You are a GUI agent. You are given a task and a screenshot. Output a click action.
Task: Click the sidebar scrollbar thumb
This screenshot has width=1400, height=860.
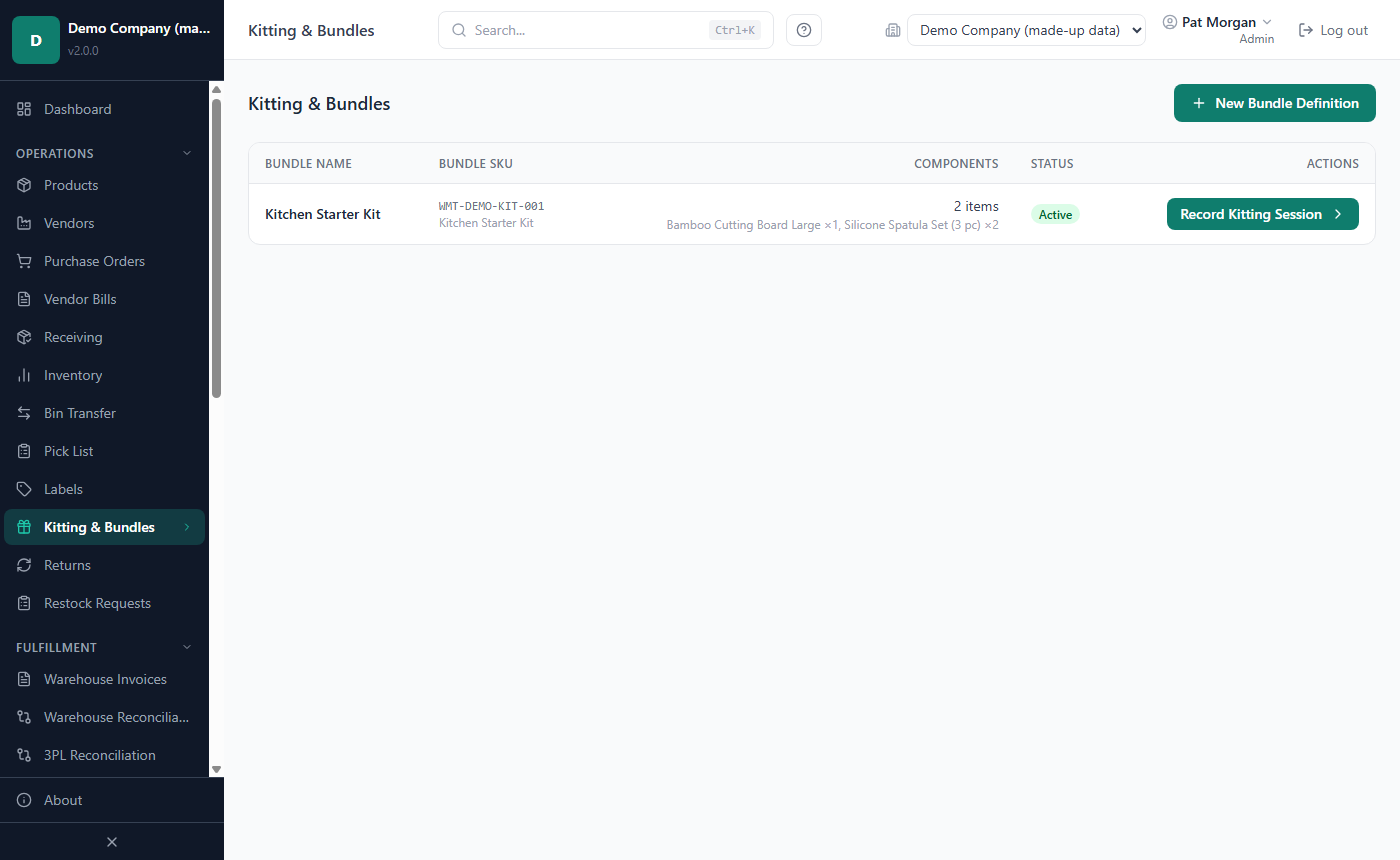point(216,248)
